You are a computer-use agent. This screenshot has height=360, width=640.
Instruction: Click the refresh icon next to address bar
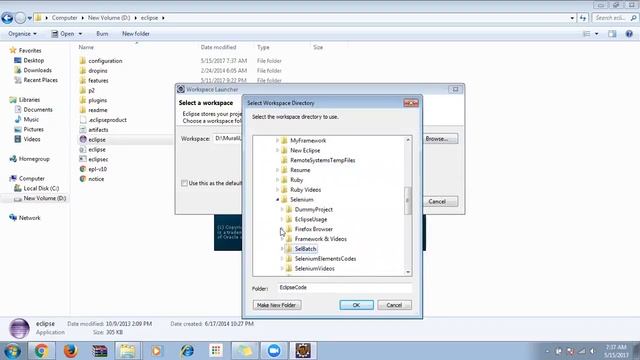pyautogui.click(x=583, y=18)
